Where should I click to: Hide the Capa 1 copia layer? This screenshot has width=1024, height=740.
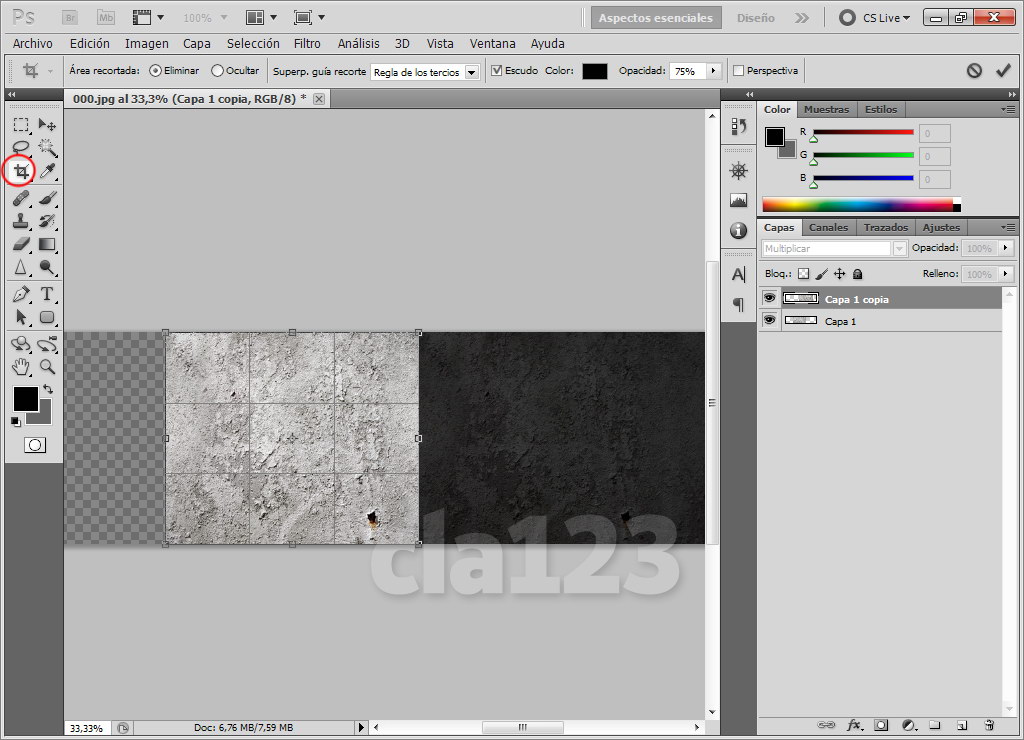point(769,298)
